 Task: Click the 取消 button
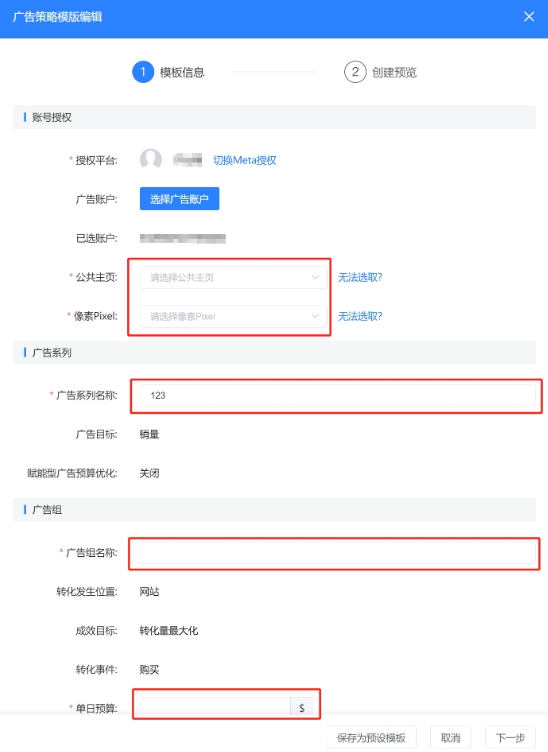coord(450,738)
